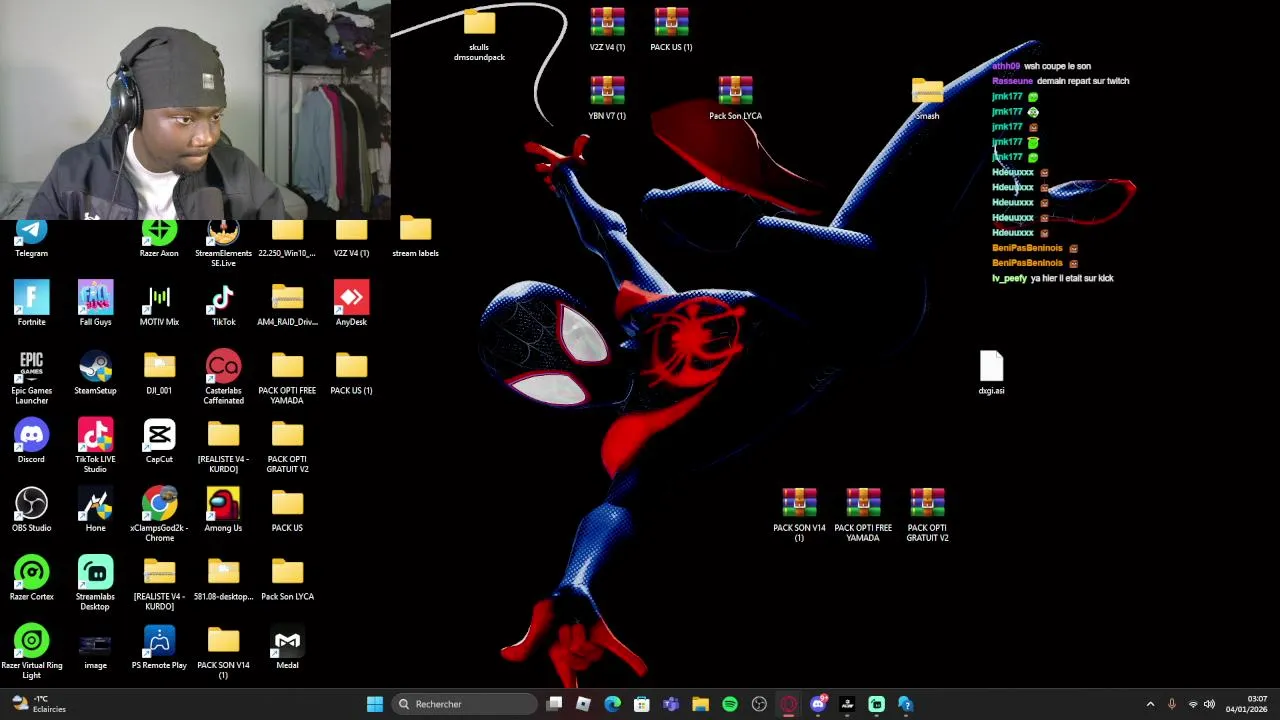Open the xClampsGod2k Chrome shortcut

click(159, 514)
